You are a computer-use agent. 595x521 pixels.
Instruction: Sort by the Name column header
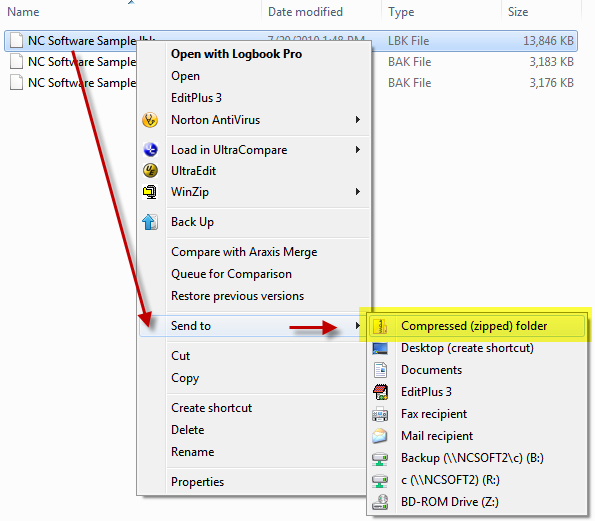(24, 12)
